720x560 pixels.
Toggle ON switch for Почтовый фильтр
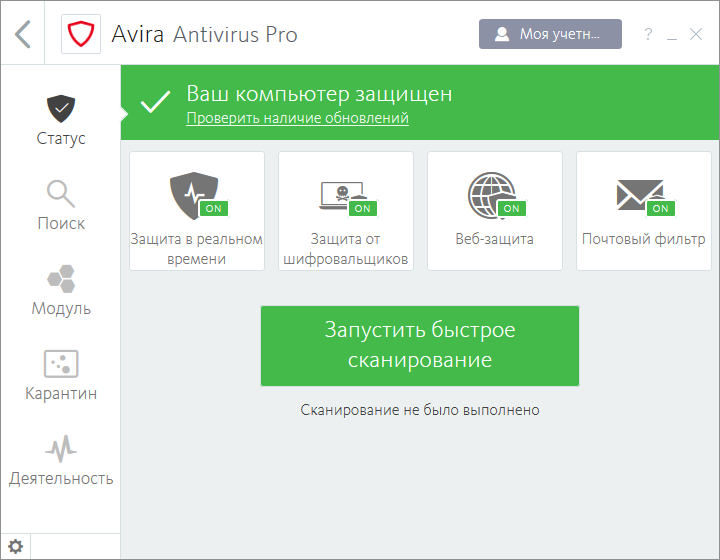point(660,208)
